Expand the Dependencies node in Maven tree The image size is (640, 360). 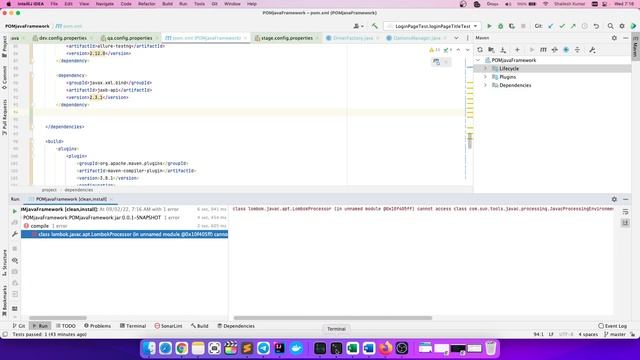tap(486, 85)
